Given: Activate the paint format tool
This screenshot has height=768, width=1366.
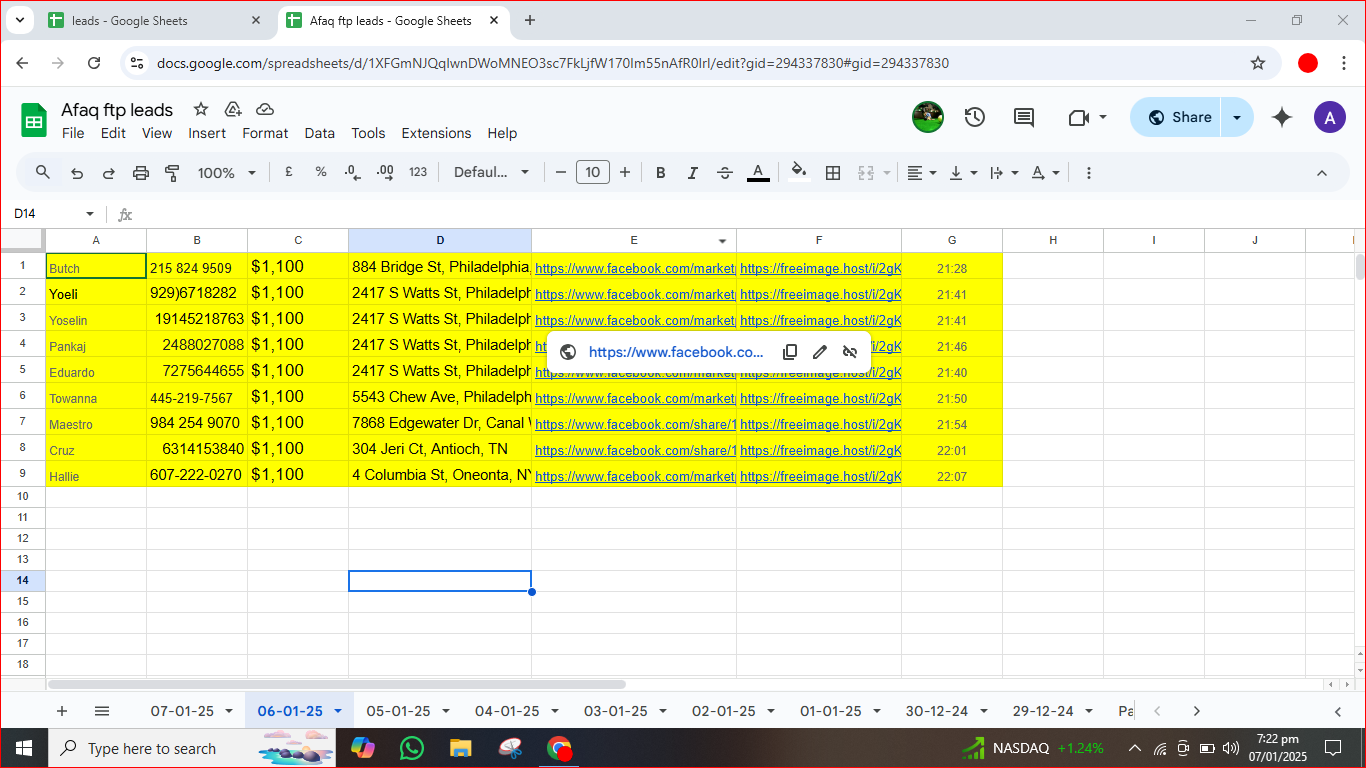Looking at the screenshot, I should pos(172,173).
